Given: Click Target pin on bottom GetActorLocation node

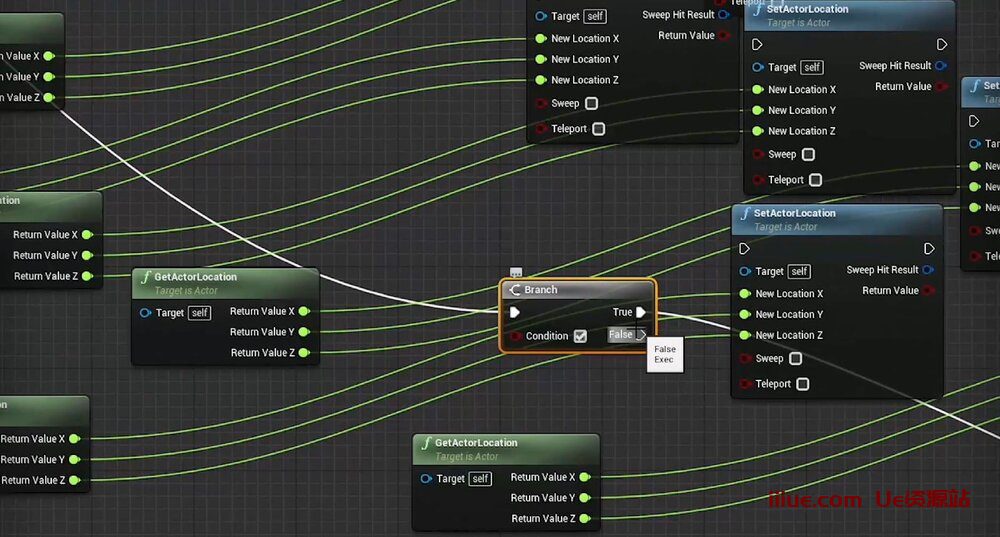Looking at the screenshot, I should [426, 478].
